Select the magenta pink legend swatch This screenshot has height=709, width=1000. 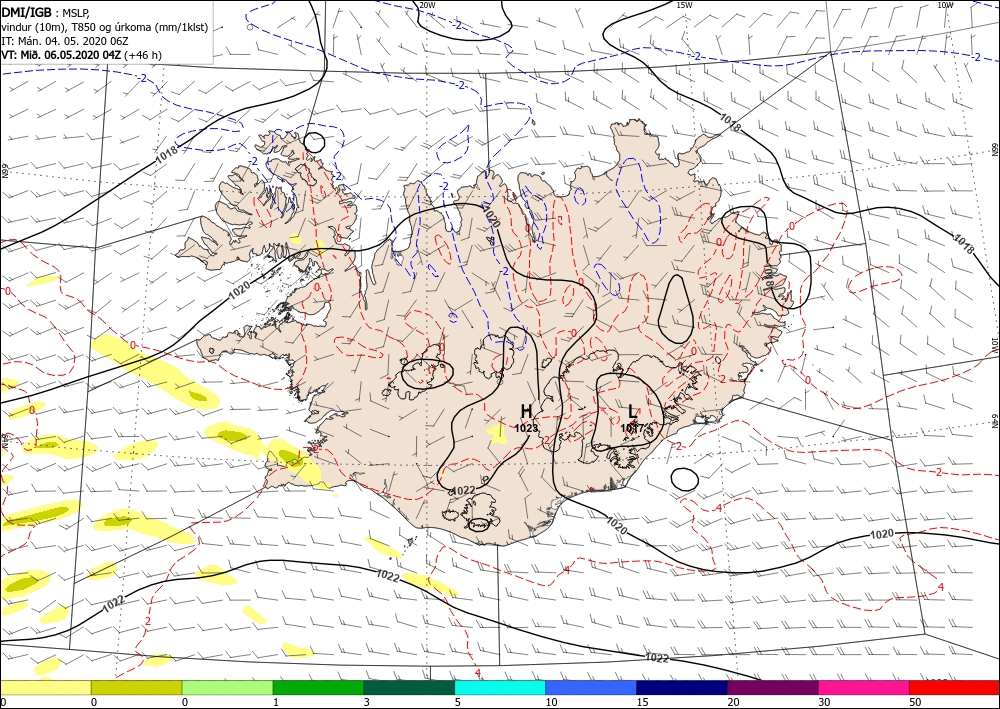pyautogui.click(x=864, y=687)
